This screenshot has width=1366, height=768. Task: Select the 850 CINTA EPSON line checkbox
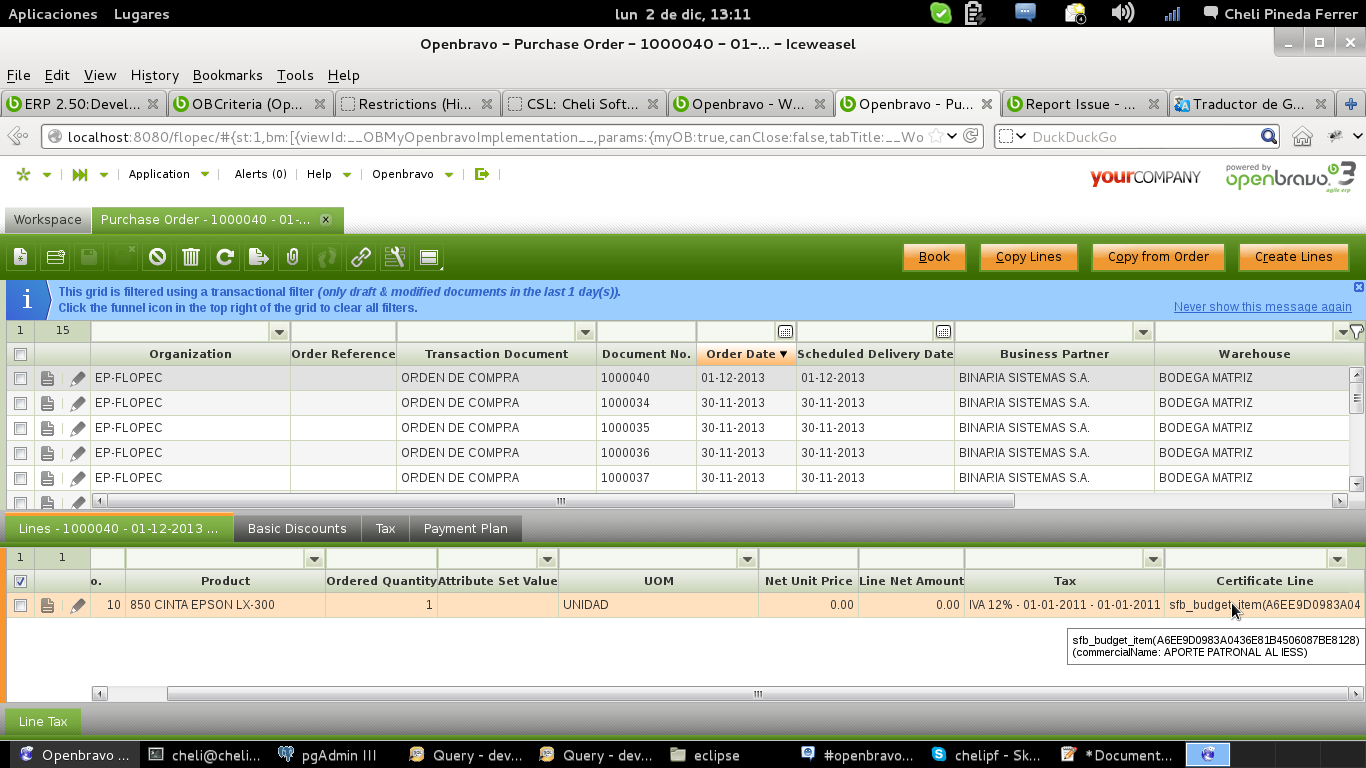point(20,605)
